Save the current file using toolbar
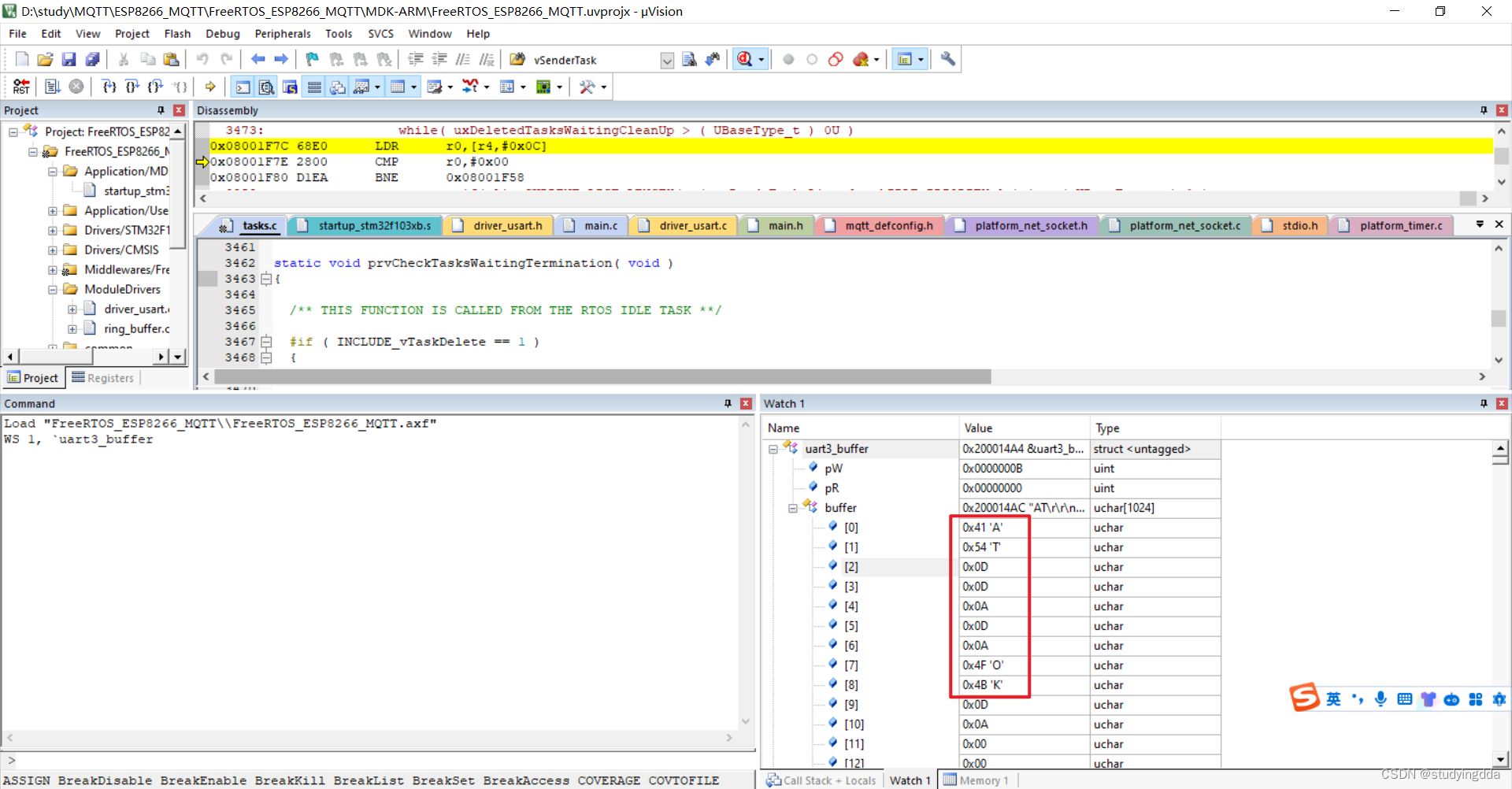 [x=69, y=59]
